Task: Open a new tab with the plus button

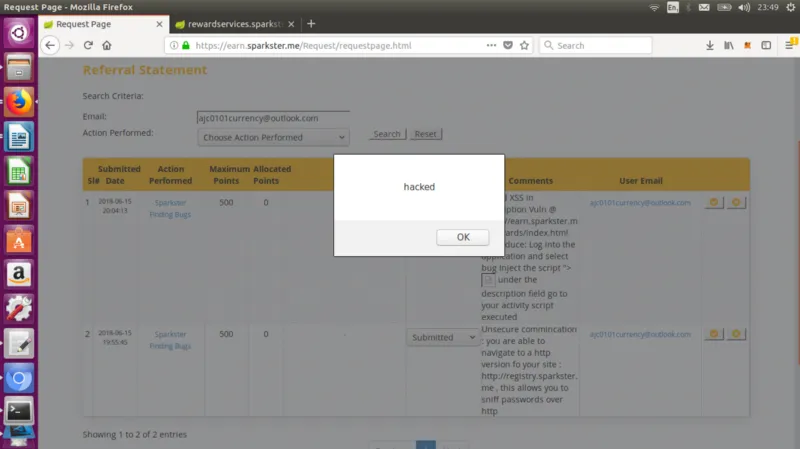Action: pyautogui.click(x=311, y=23)
